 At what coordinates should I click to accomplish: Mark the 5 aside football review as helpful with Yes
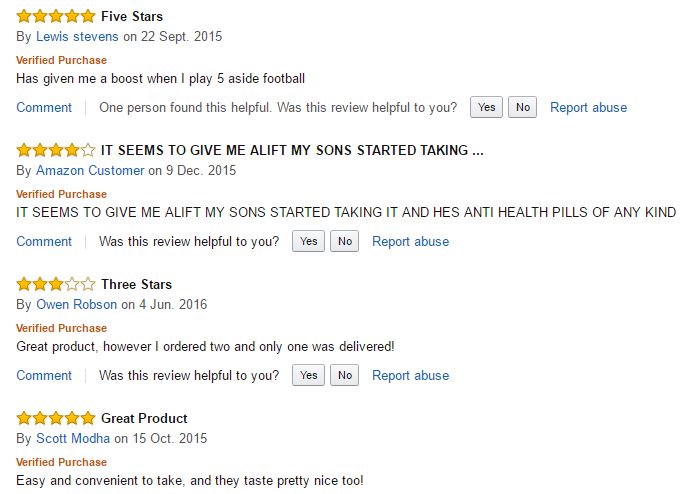click(x=486, y=107)
